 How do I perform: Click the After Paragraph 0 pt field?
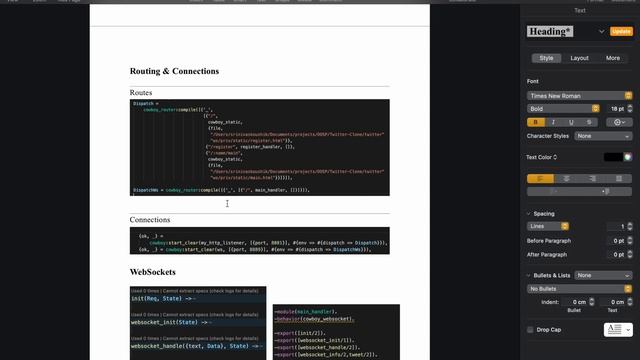pos(616,255)
